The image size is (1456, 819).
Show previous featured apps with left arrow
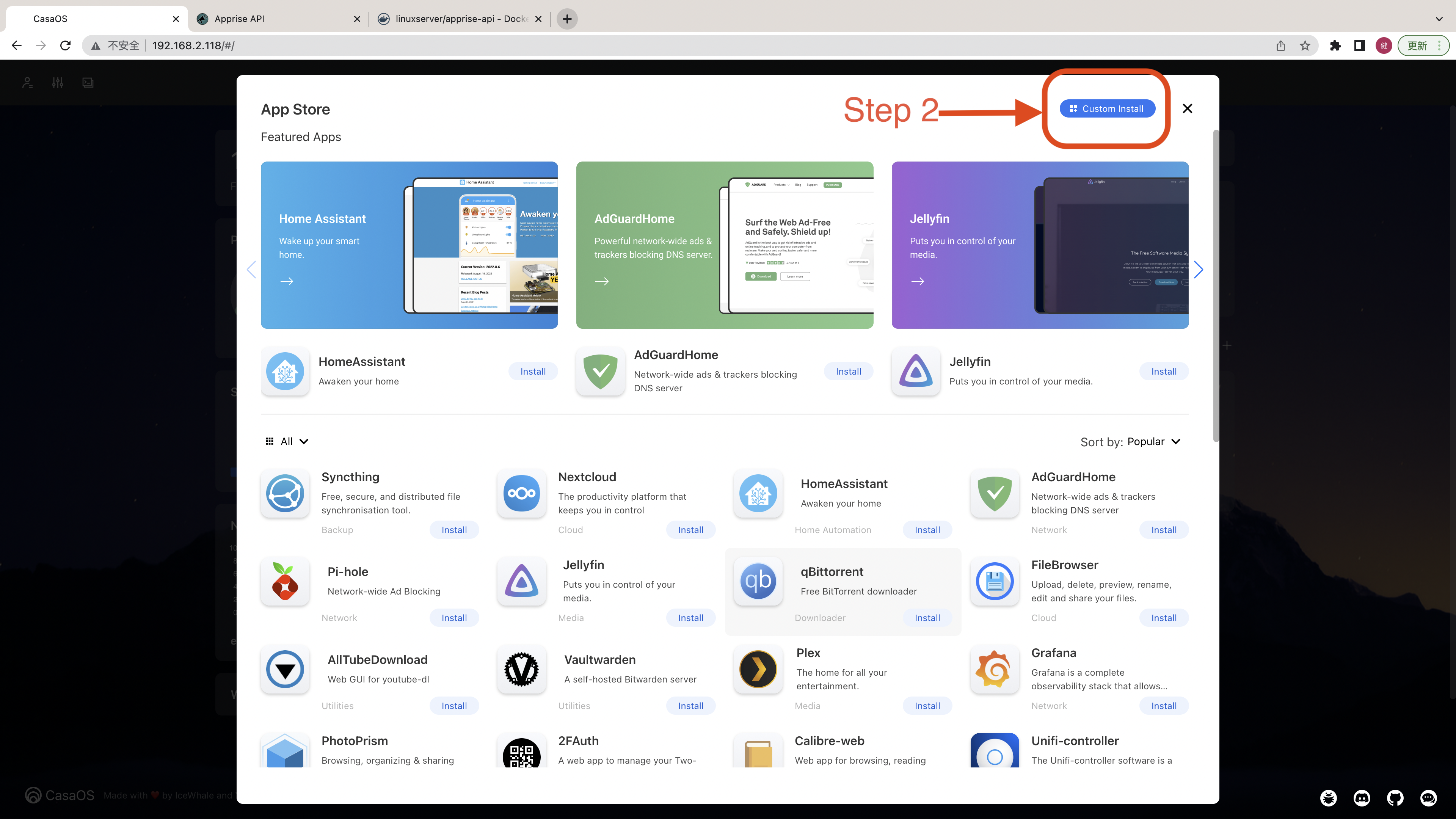pos(251,270)
